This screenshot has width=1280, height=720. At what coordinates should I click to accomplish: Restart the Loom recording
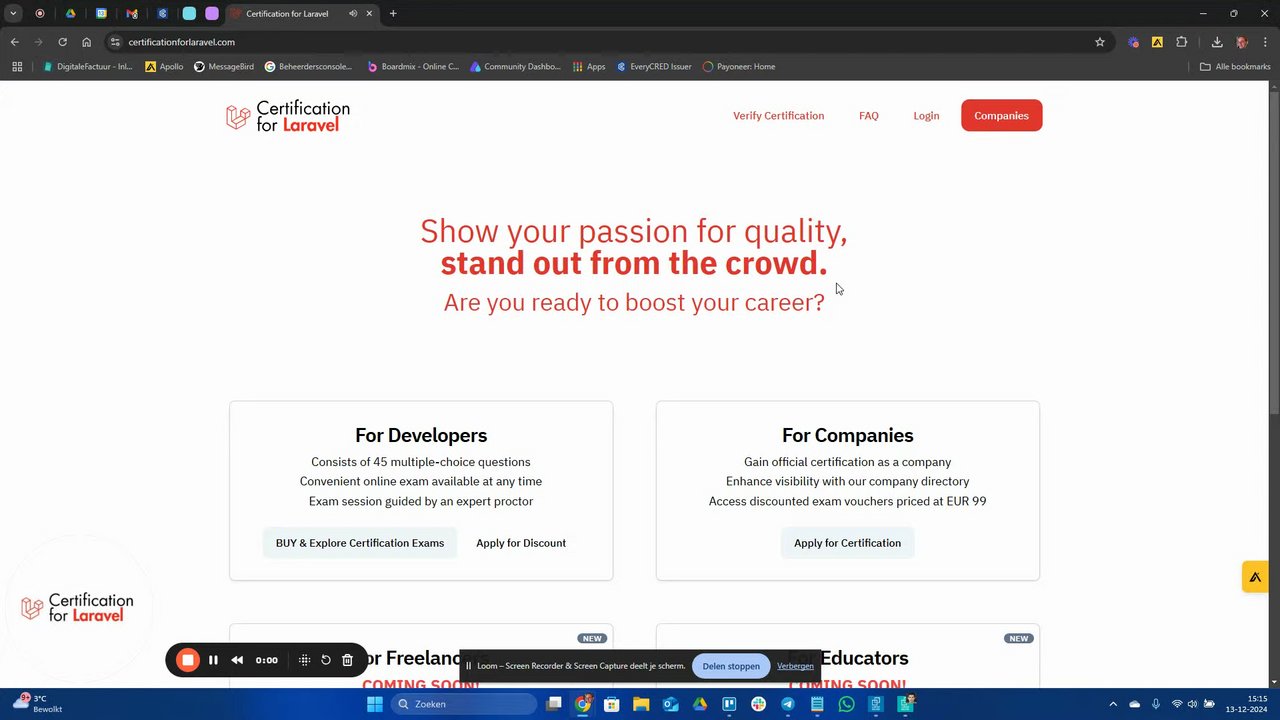coord(326,660)
